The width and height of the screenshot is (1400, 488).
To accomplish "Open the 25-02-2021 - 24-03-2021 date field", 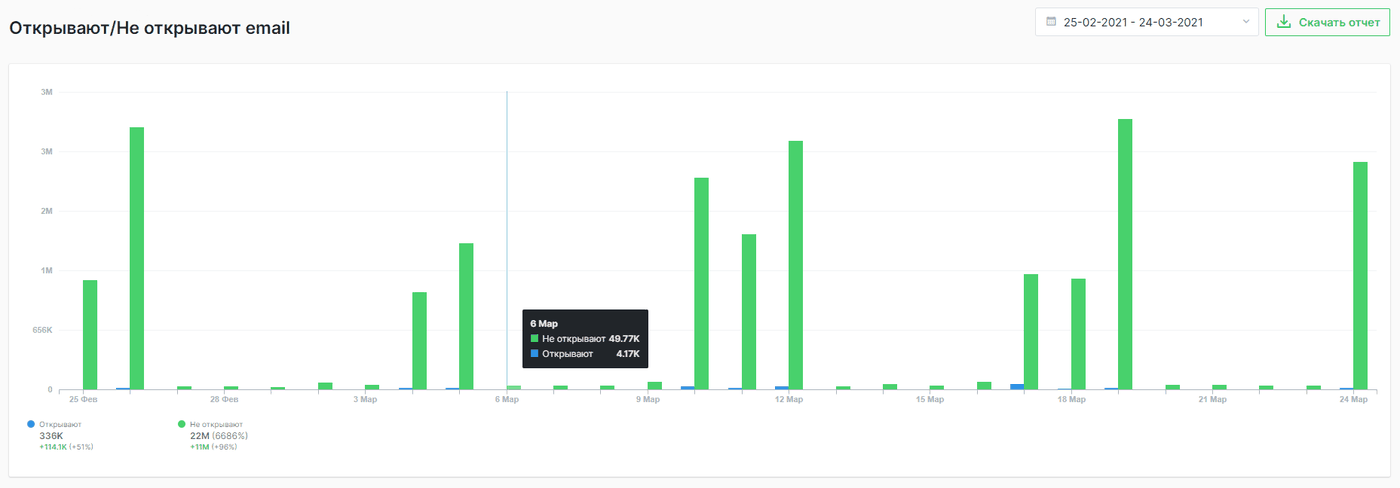I will [1147, 21].
